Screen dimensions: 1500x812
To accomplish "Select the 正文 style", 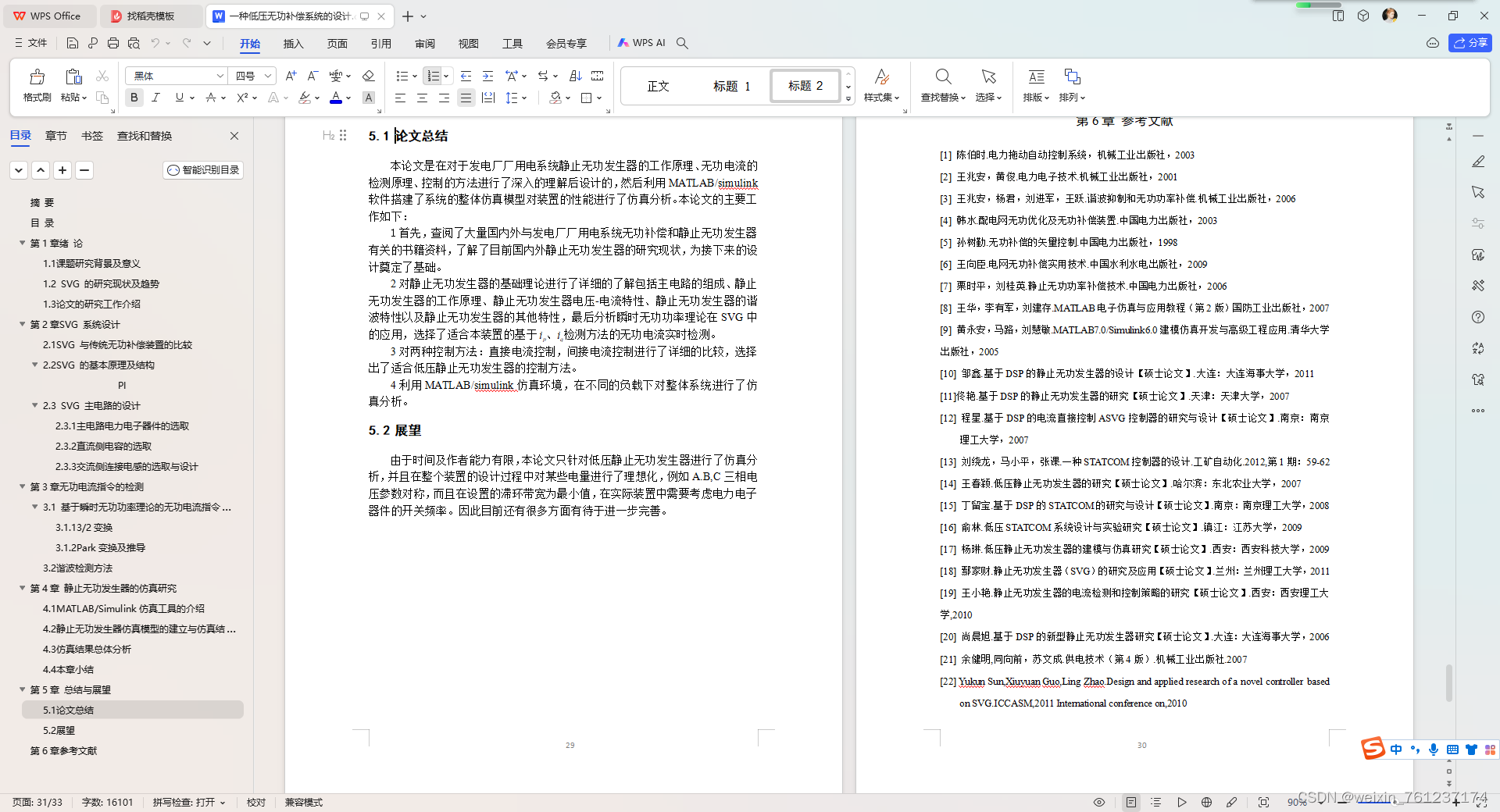I will pos(658,86).
